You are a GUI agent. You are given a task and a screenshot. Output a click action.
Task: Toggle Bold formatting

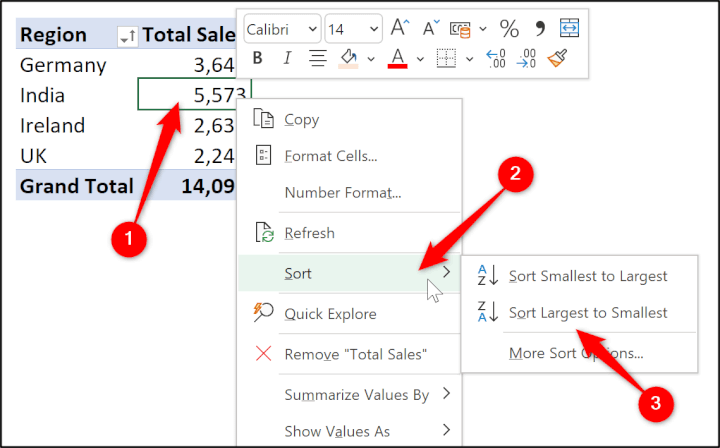click(258, 58)
